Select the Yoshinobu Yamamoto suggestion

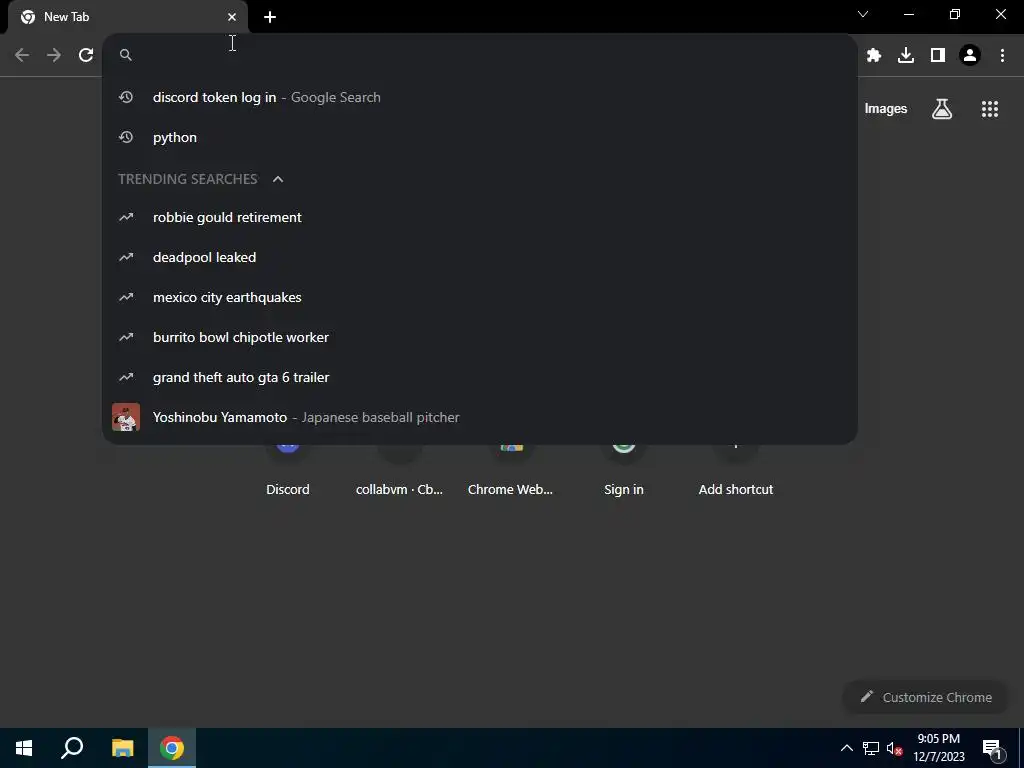click(x=479, y=417)
